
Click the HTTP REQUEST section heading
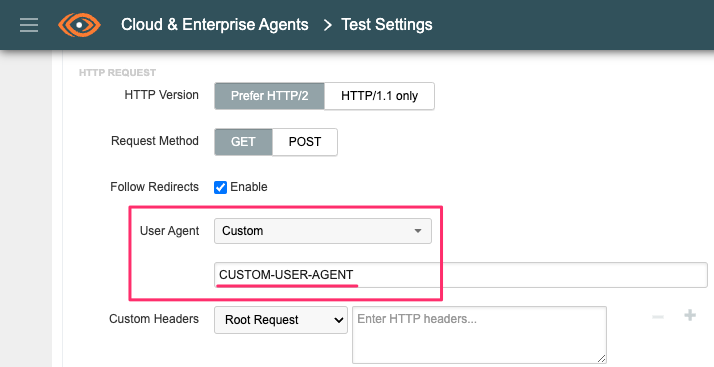click(117, 73)
